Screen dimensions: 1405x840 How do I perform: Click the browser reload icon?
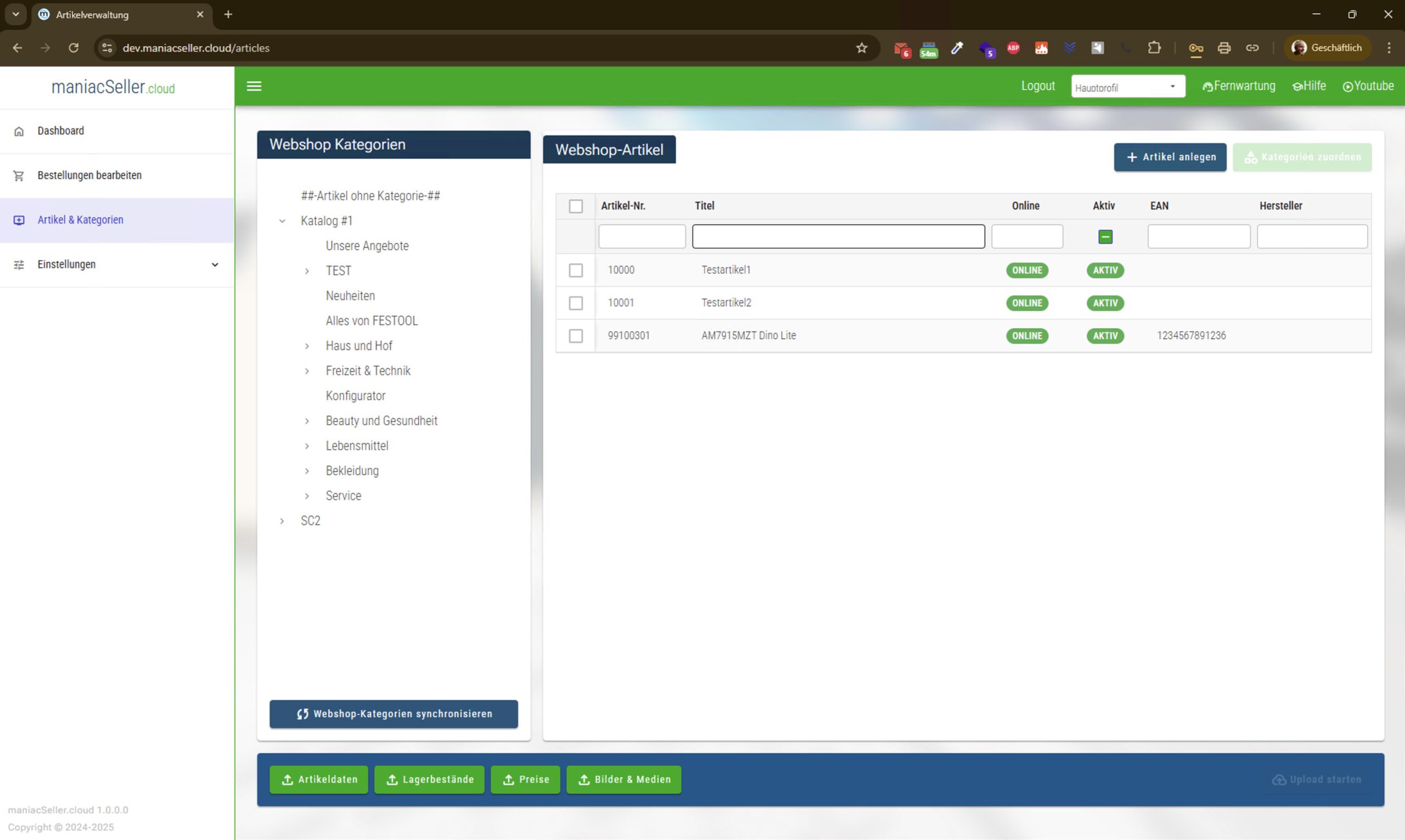74,48
